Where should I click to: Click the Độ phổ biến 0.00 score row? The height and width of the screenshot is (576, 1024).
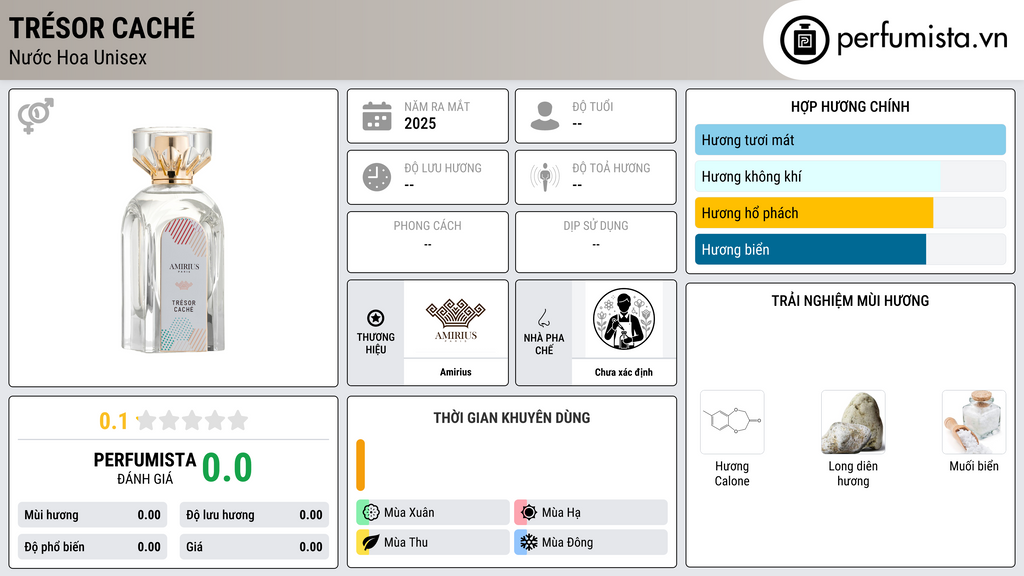click(x=93, y=547)
